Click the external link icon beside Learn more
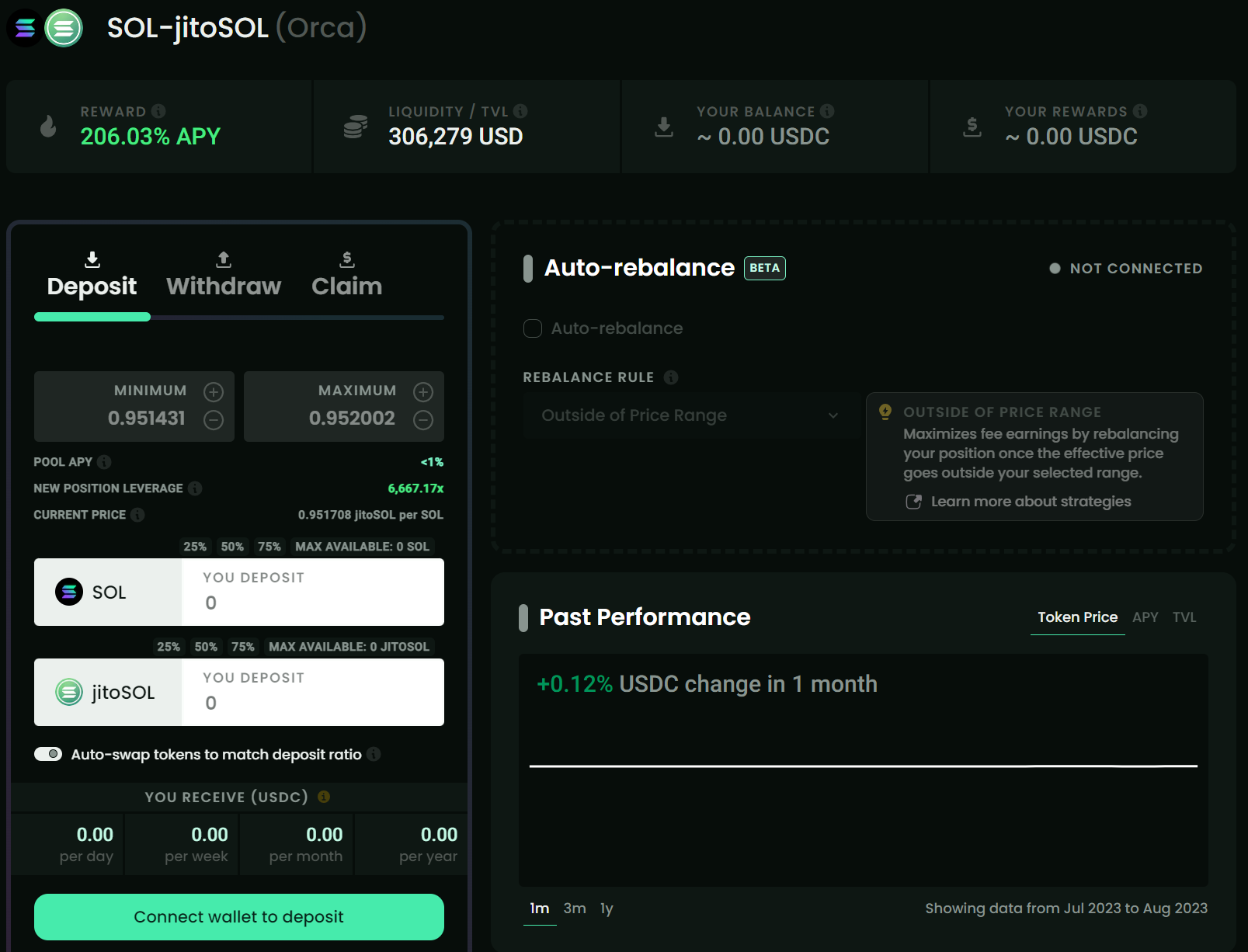 pyautogui.click(x=914, y=502)
